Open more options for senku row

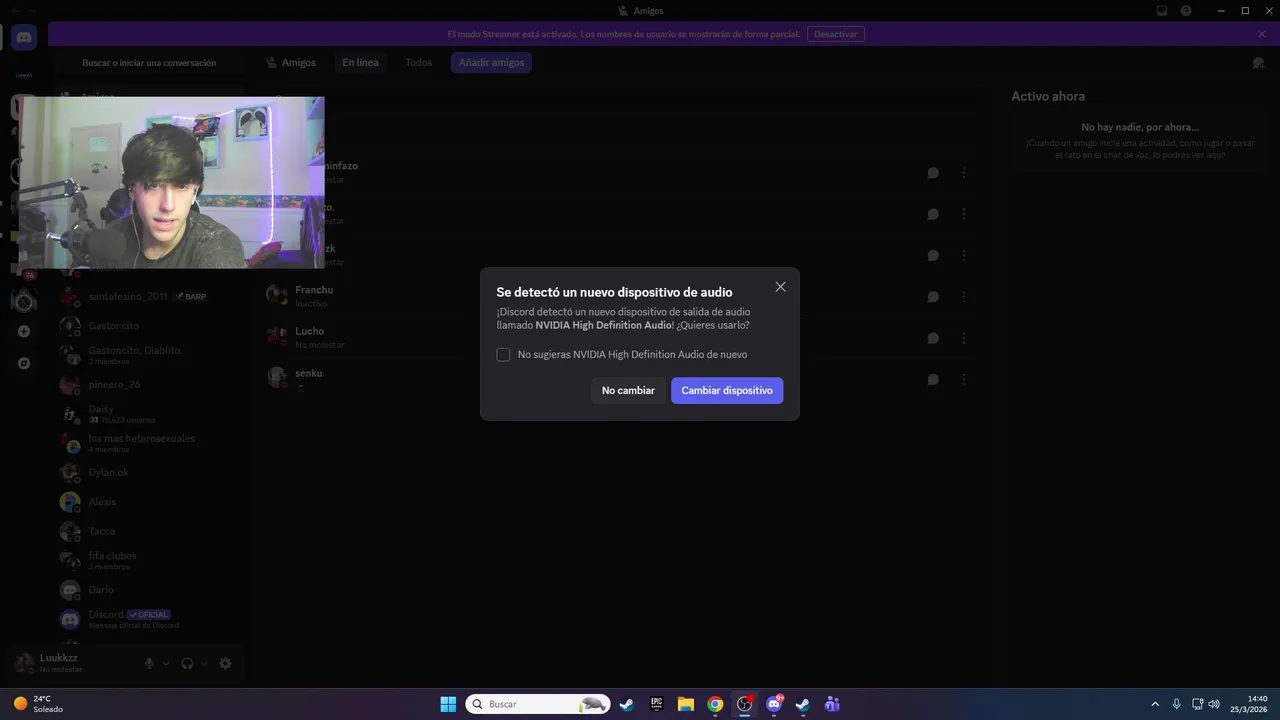click(964, 380)
